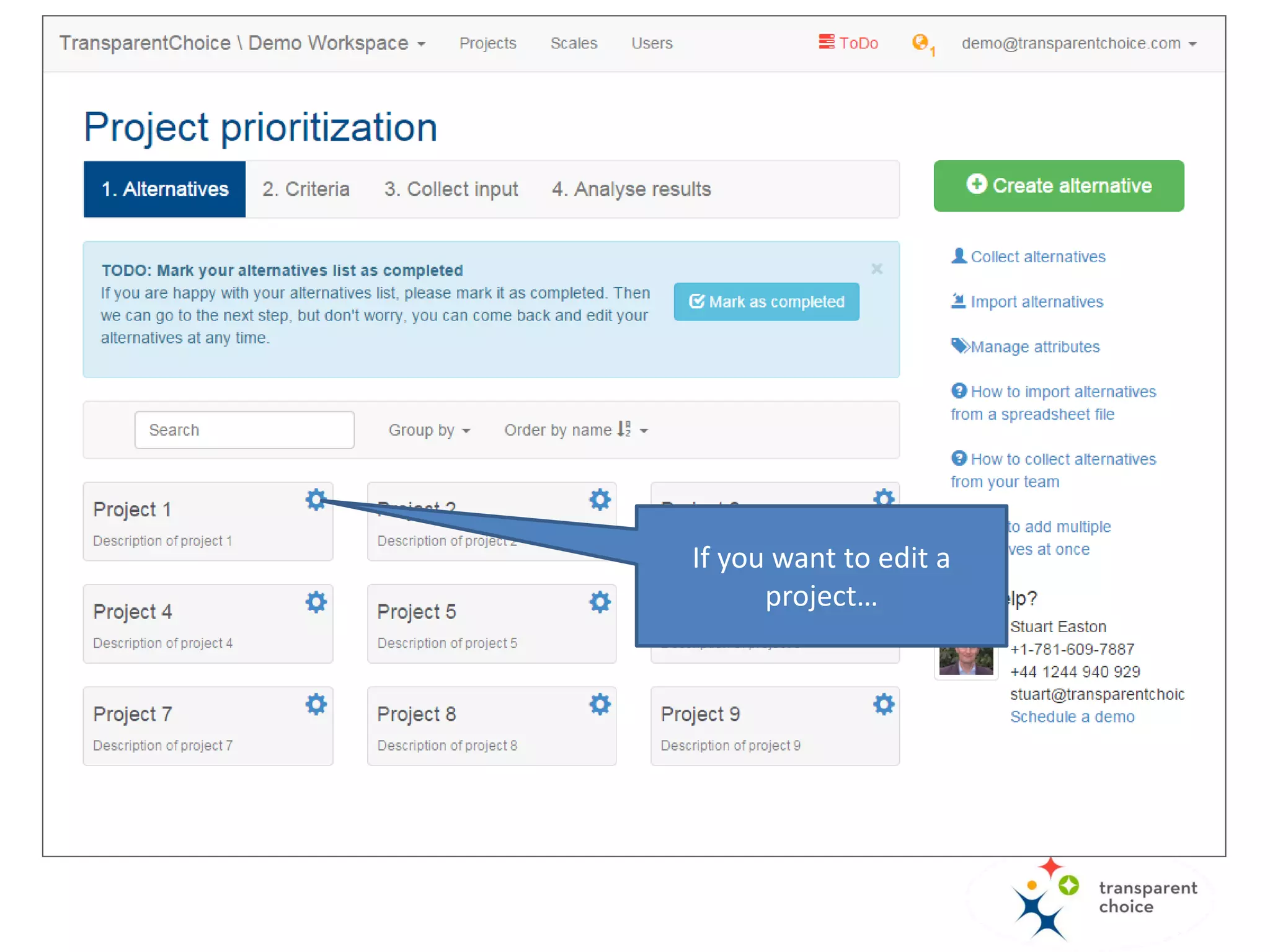The image size is (1270, 952).
Task: Select the 1. Alternatives tab
Action: click(164, 189)
